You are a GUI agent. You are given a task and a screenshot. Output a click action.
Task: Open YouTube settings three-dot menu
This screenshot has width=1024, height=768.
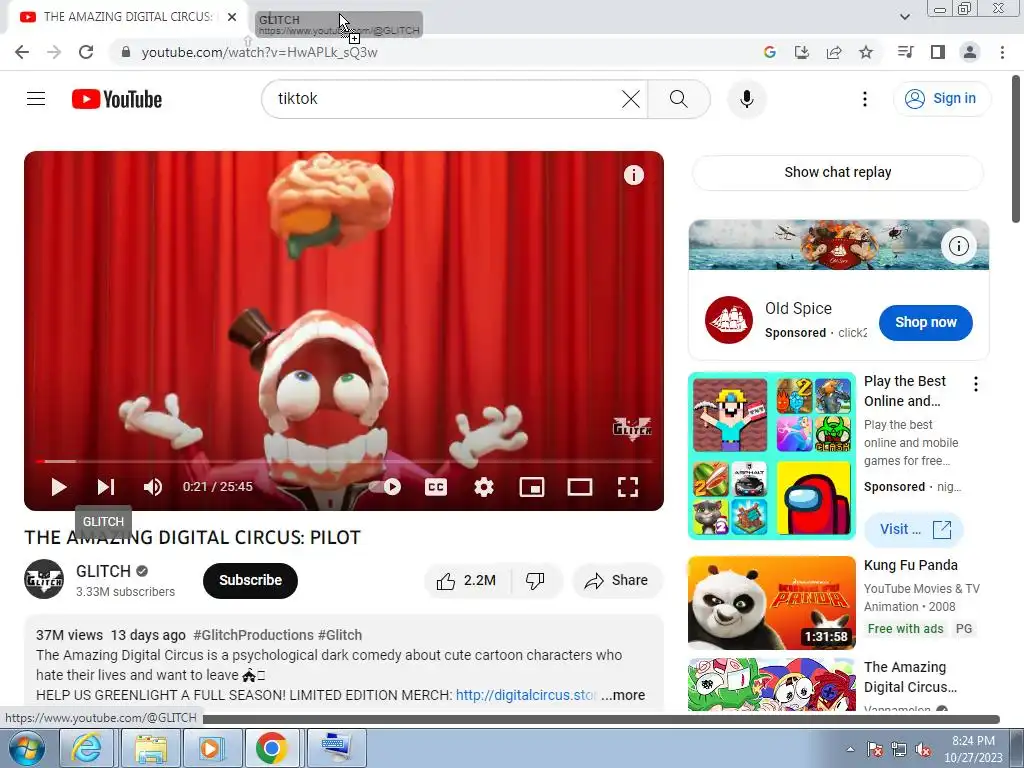865,99
